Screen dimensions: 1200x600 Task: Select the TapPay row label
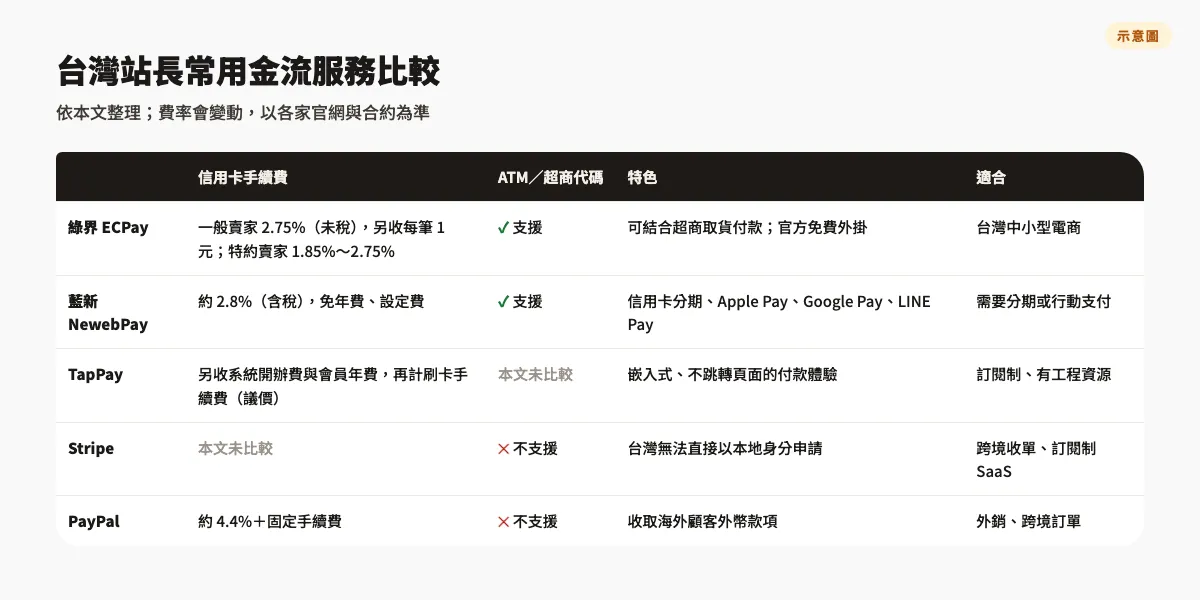pos(95,374)
